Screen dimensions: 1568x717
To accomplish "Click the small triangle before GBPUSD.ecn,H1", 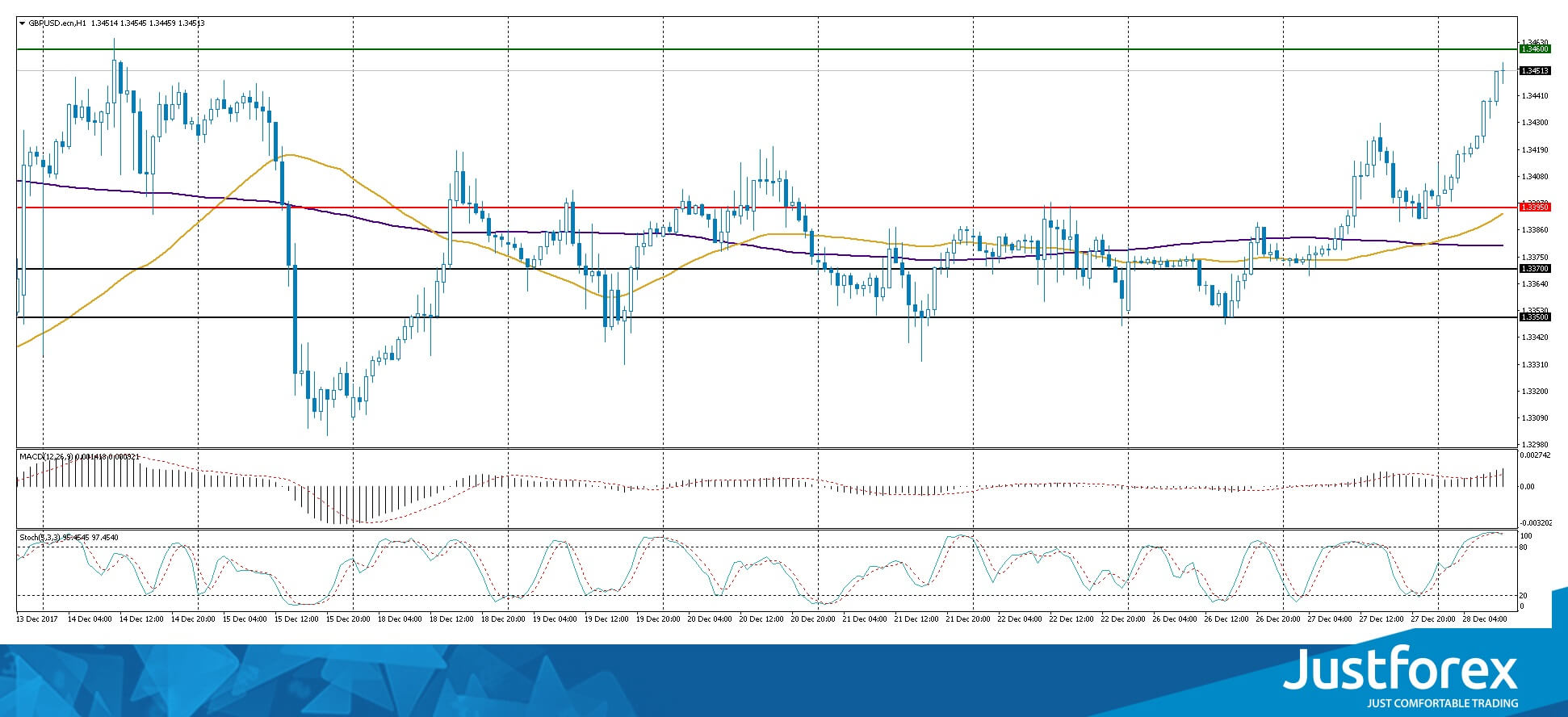I will tap(22, 23).
